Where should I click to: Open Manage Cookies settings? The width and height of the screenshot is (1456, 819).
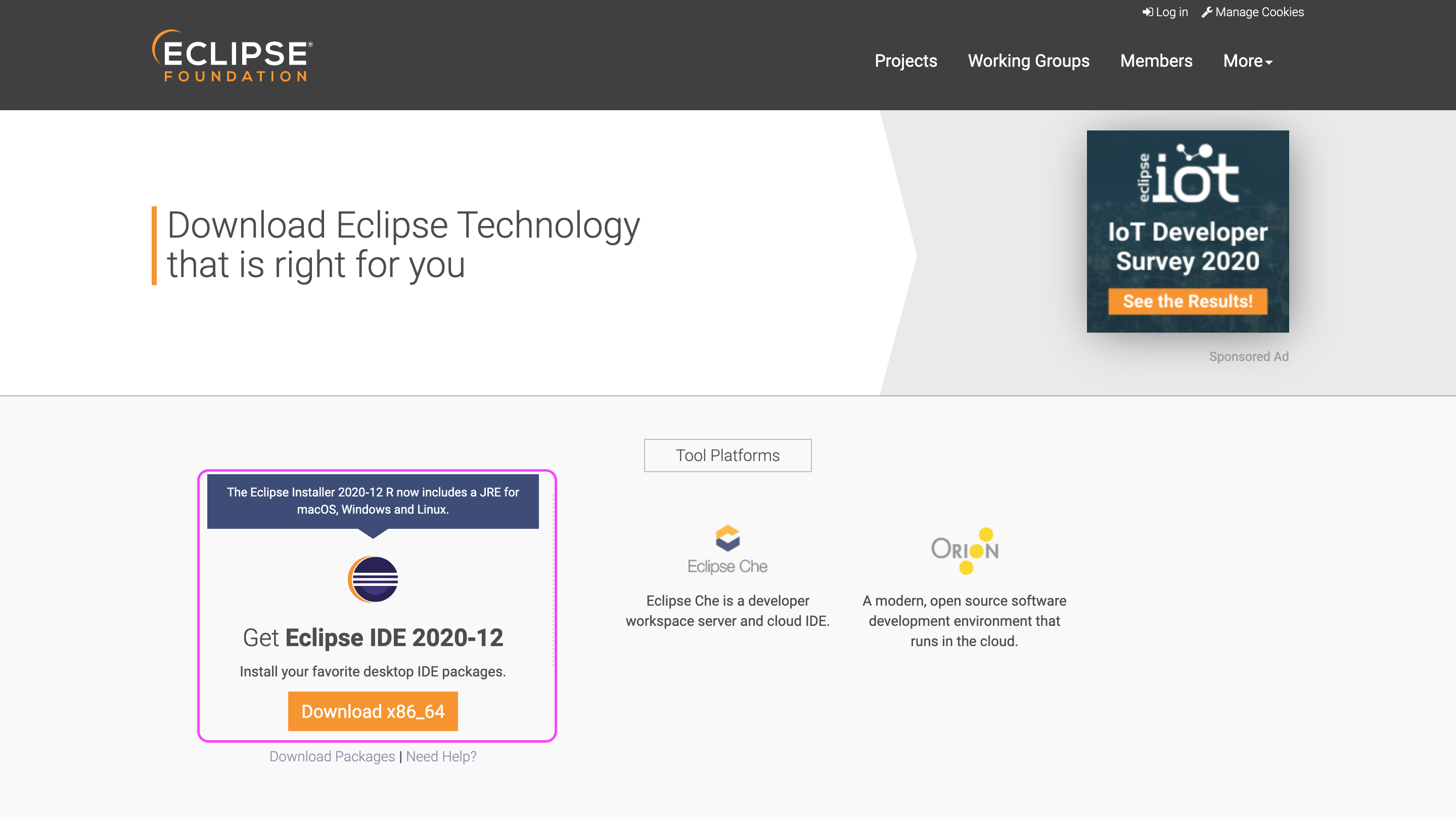pyautogui.click(x=1253, y=12)
